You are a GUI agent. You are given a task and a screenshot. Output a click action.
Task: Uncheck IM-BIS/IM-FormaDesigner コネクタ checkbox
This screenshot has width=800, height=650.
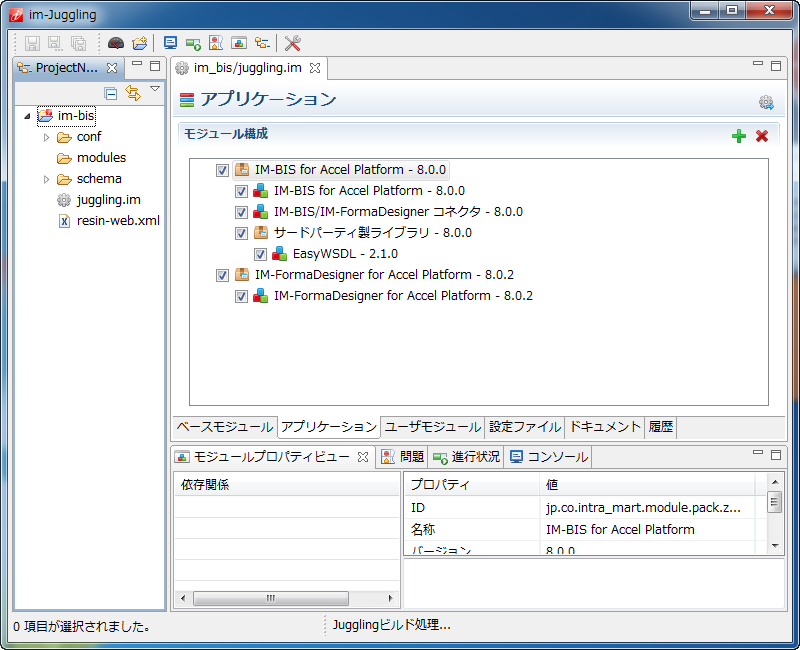(241, 212)
